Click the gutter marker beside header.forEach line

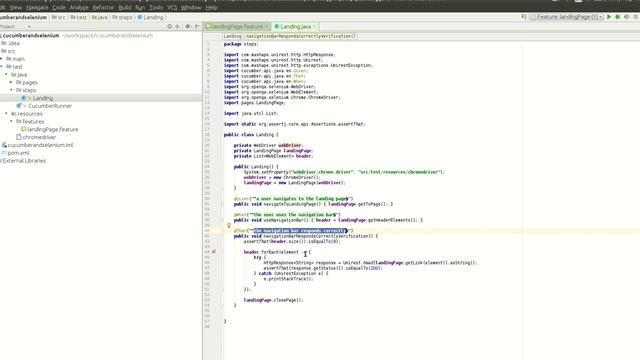(214, 252)
